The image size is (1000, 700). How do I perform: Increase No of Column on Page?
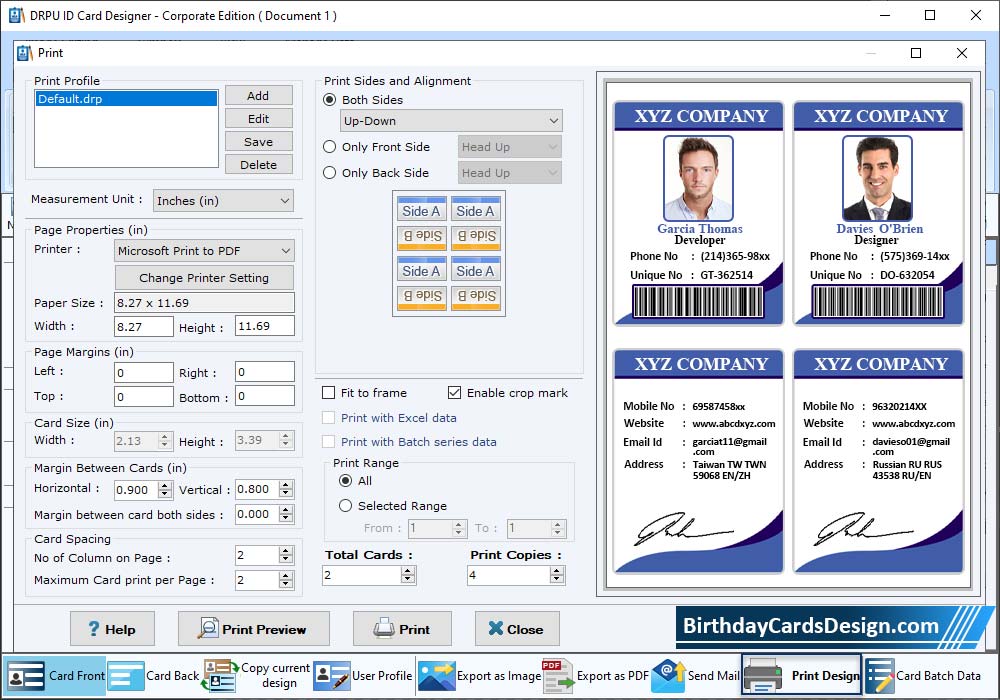coord(286,551)
